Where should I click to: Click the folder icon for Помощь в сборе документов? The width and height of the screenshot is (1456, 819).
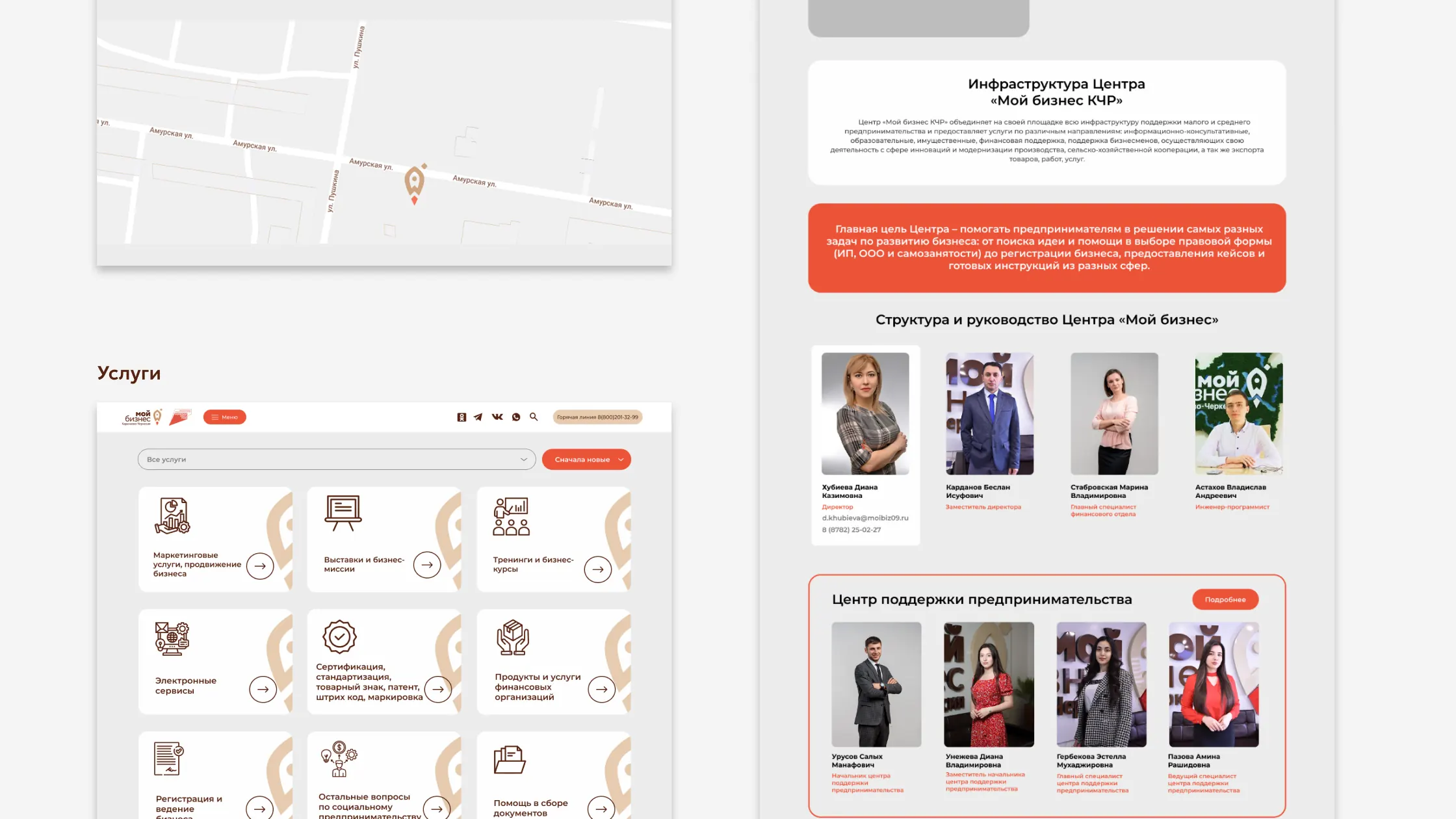pos(510,760)
